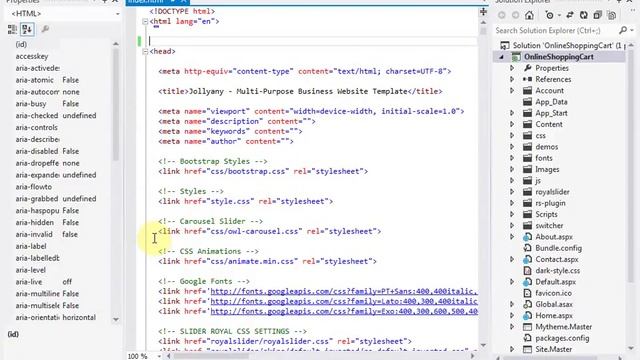Refresh the Solution Explorer tree
The height and width of the screenshot is (360, 640).
point(584,16)
